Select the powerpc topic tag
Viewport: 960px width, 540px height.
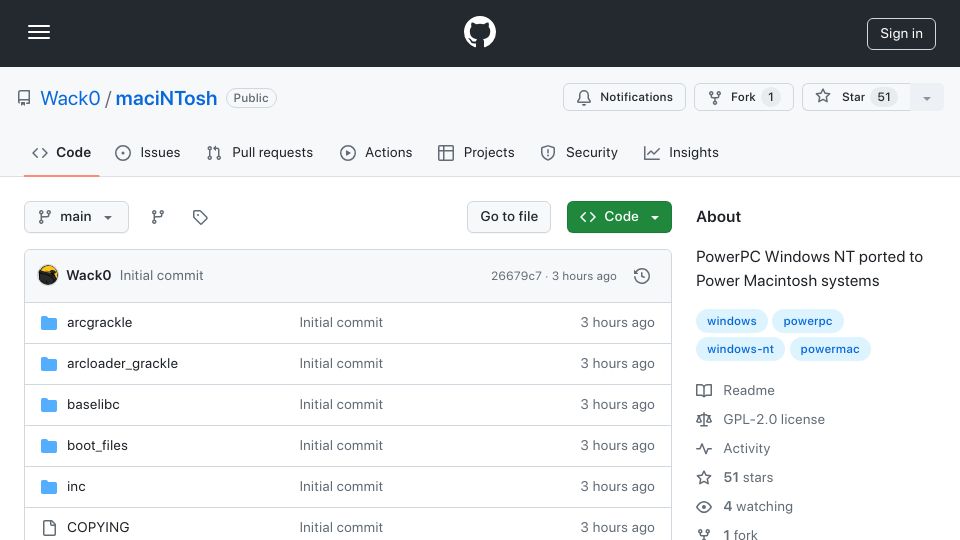tap(808, 321)
